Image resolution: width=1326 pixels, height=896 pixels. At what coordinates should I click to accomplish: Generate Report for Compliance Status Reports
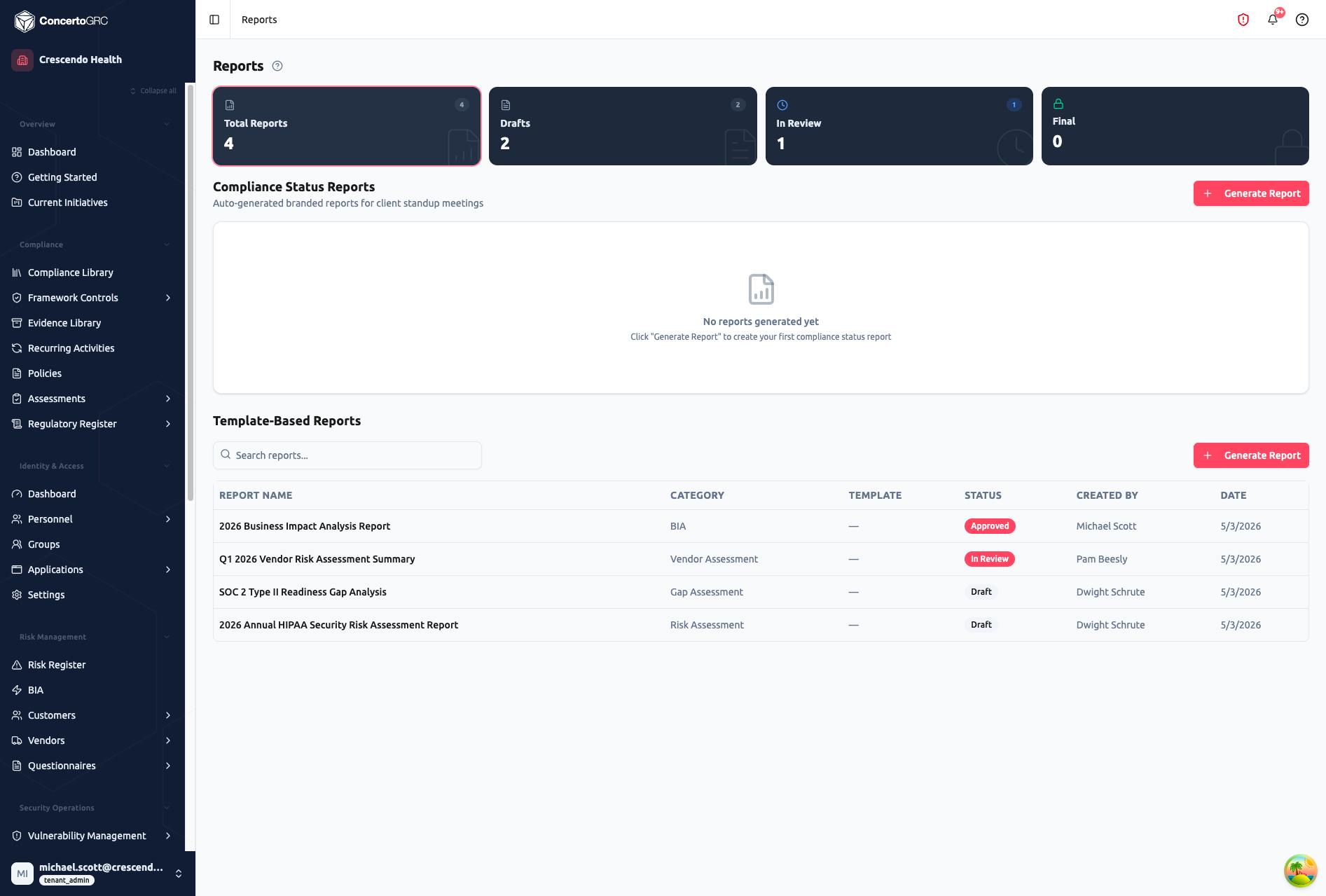tap(1251, 193)
